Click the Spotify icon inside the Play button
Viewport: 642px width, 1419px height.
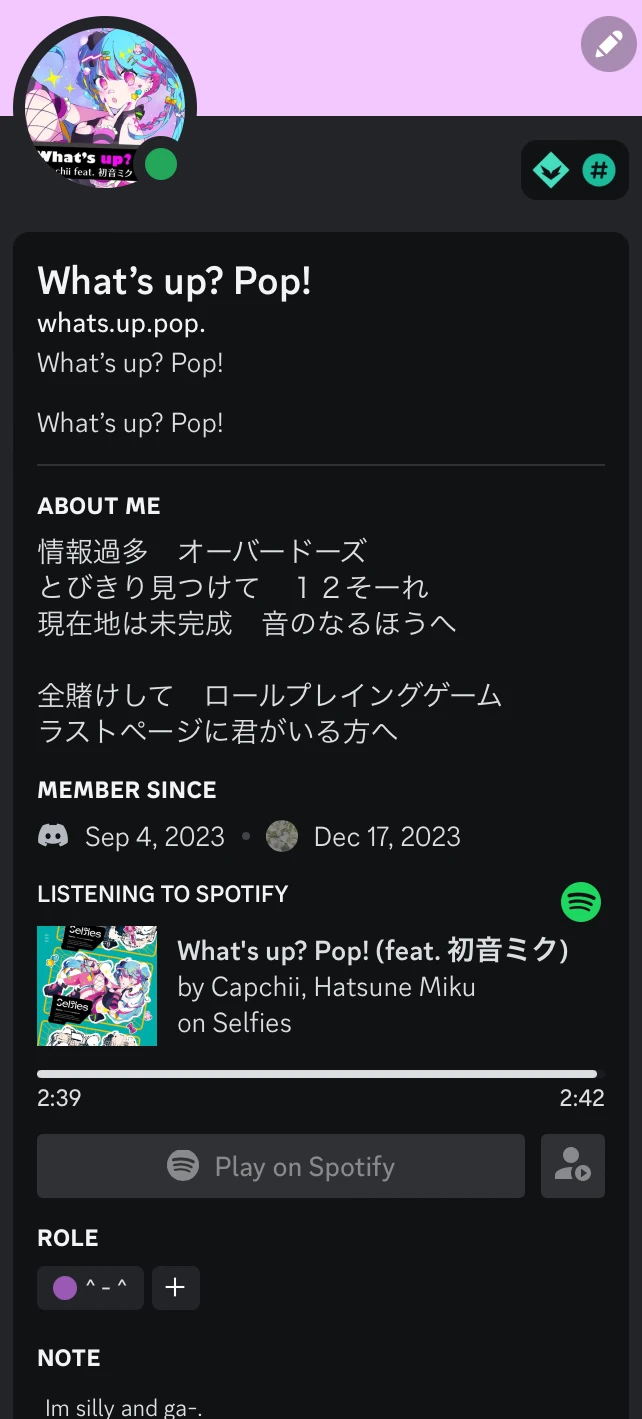[x=185, y=1166]
